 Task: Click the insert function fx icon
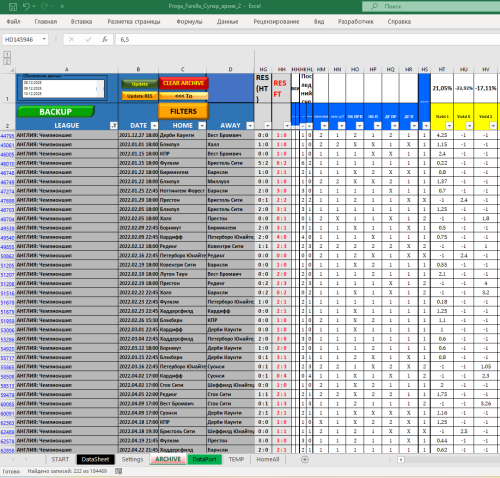click(105, 39)
